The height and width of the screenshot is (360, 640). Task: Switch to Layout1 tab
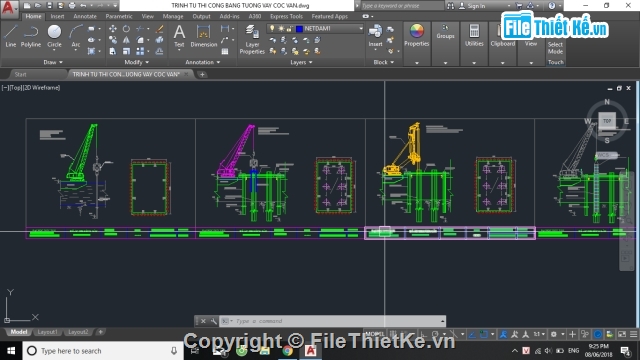(x=47, y=332)
